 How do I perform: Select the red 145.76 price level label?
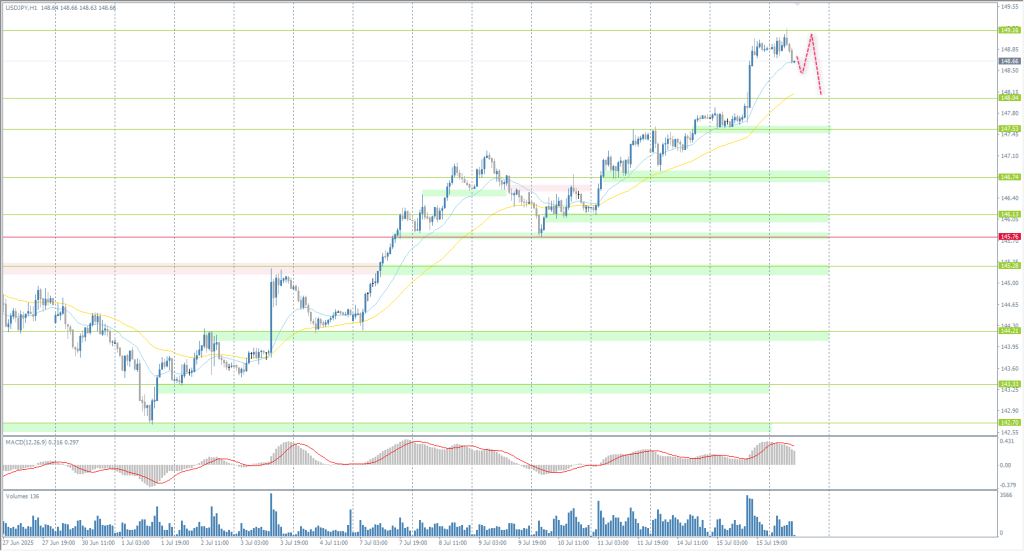click(1008, 237)
